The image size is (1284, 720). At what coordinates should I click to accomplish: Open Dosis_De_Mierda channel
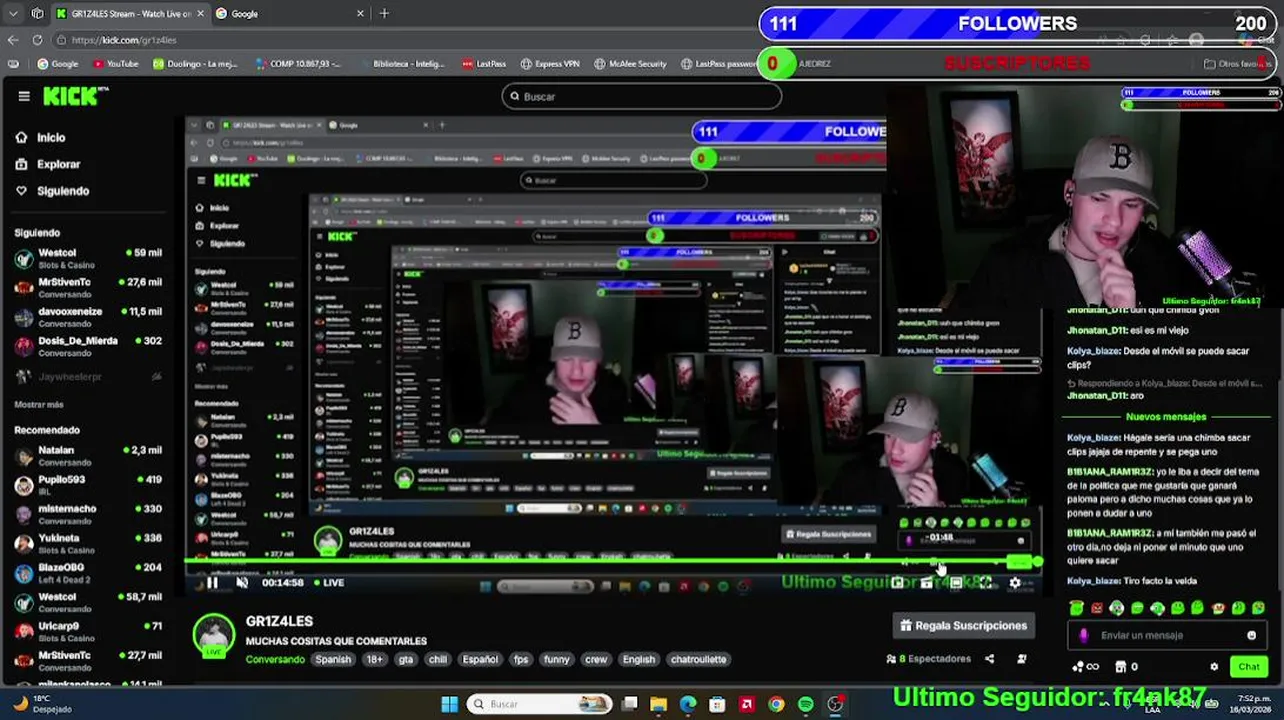88,346
